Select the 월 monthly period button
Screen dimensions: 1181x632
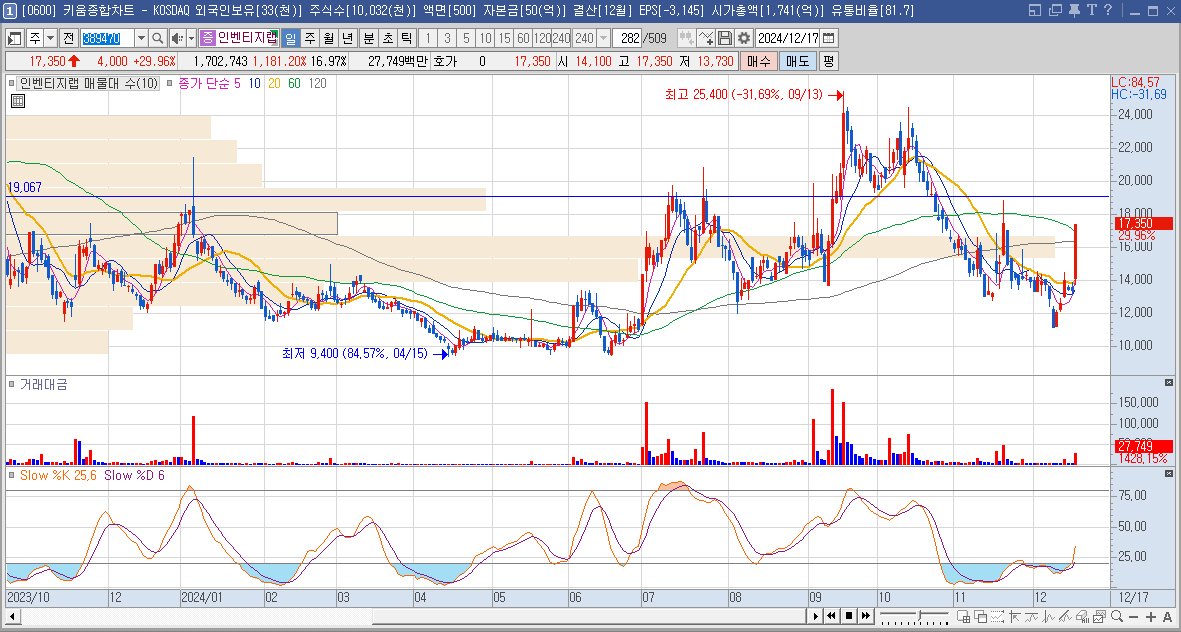328,38
